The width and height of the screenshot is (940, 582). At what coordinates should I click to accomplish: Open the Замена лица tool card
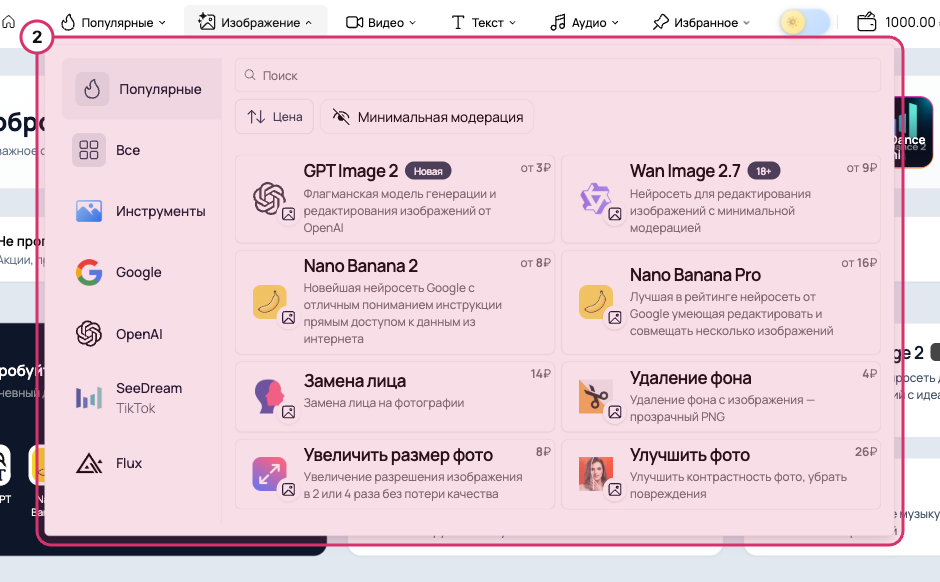tap(394, 397)
